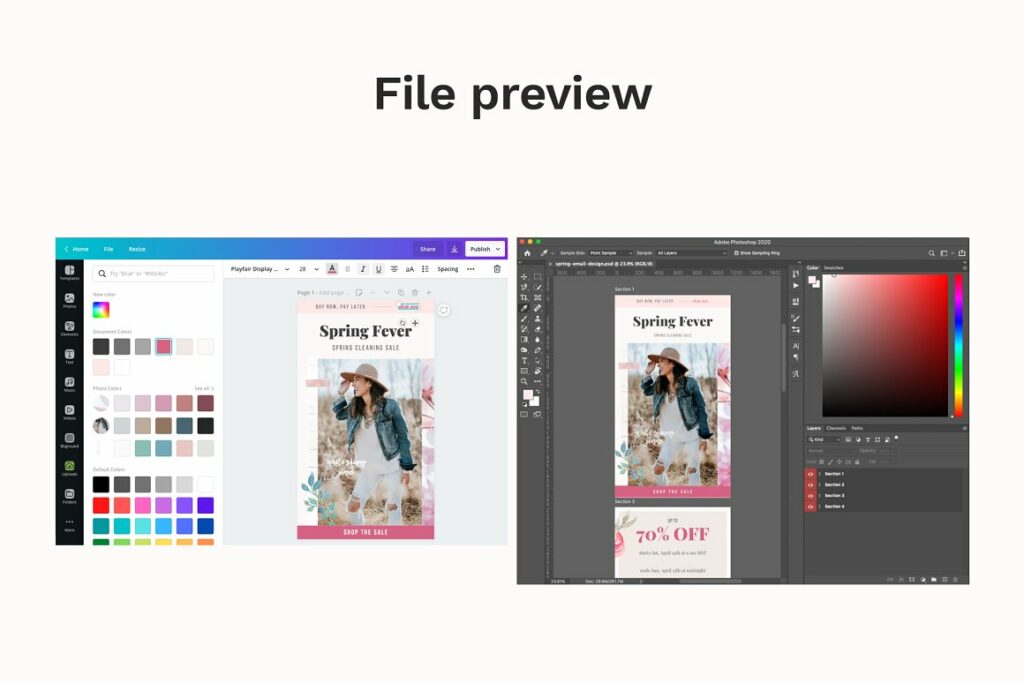Open the Templates panel in Canva sidebar
This screenshot has width=1024, height=683.
[x=69, y=272]
